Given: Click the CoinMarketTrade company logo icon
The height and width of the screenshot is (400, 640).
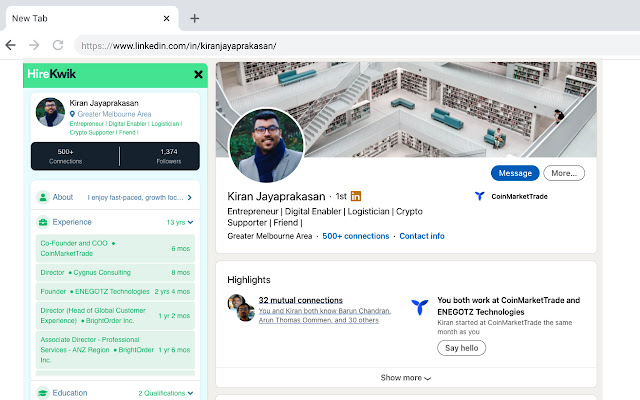Looking at the screenshot, I should (480, 196).
